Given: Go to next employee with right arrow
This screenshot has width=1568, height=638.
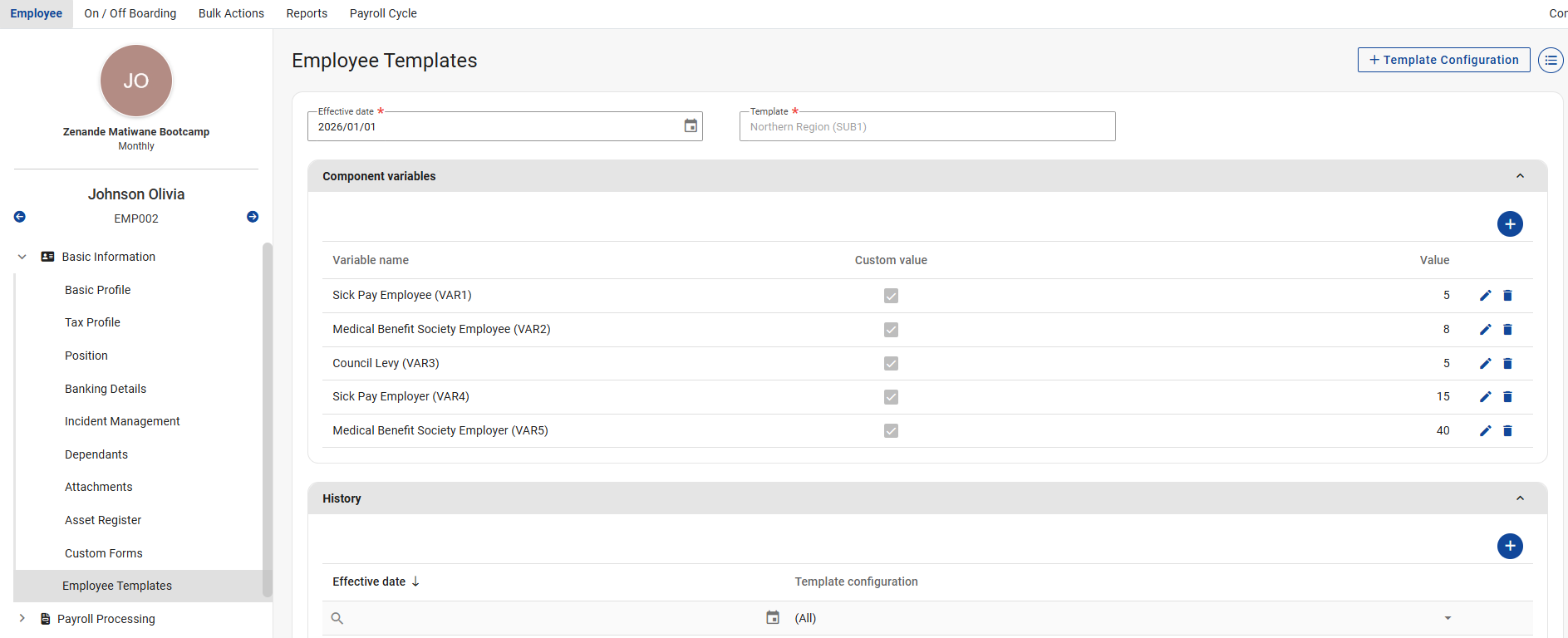Looking at the screenshot, I should click(253, 217).
